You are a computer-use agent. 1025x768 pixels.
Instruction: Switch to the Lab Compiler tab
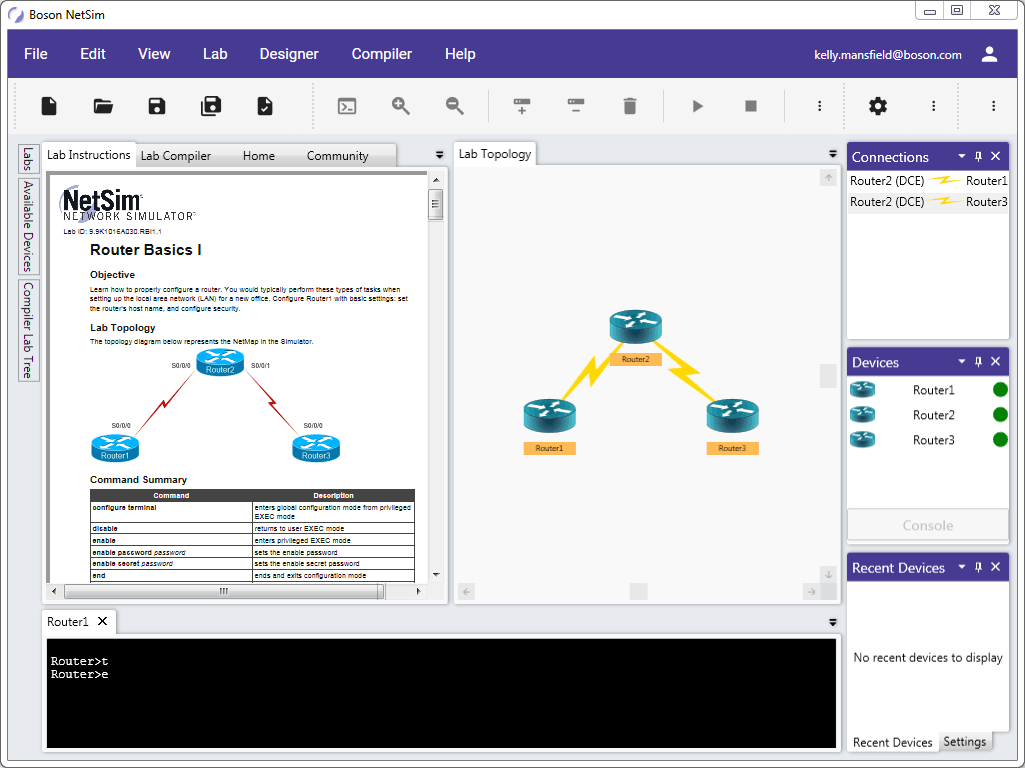coord(176,156)
